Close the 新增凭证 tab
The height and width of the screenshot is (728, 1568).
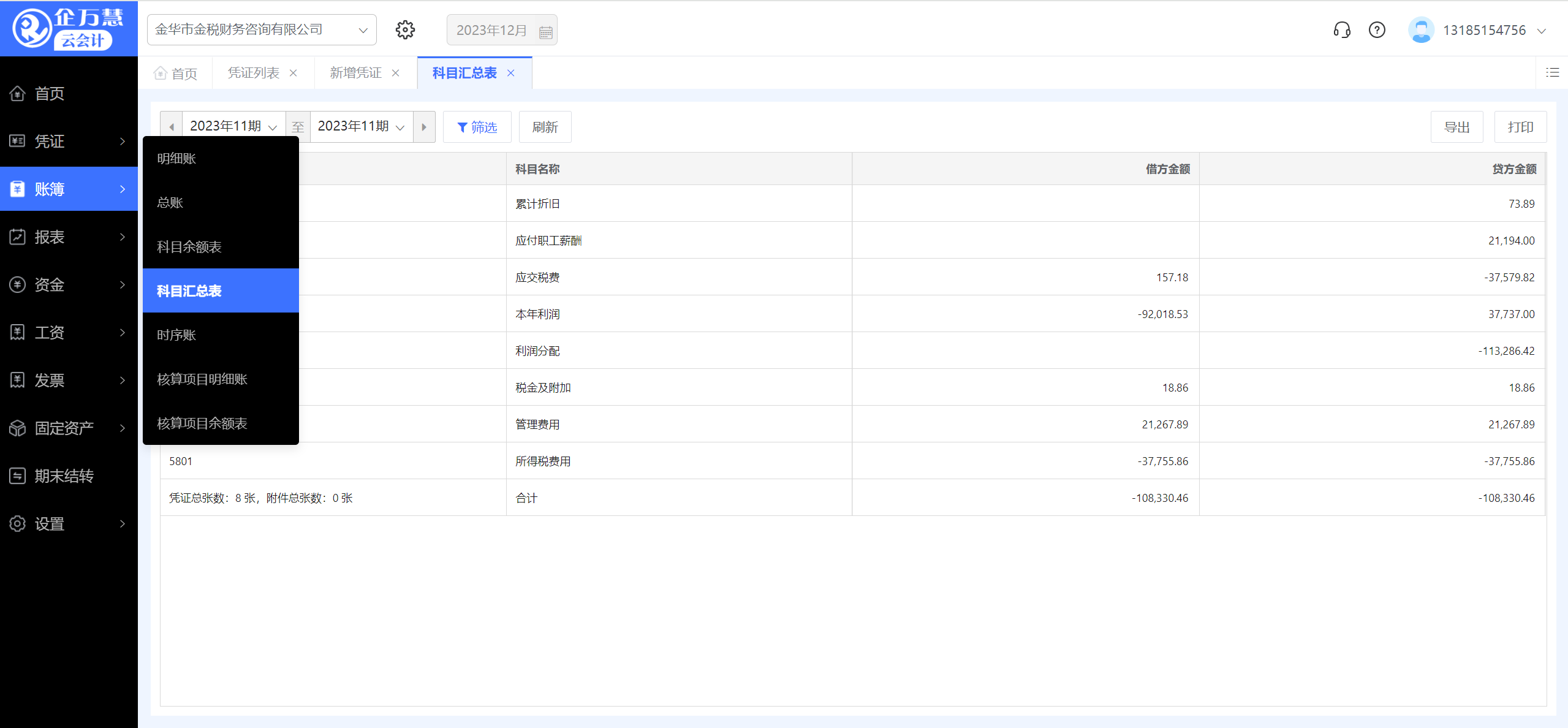point(396,73)
